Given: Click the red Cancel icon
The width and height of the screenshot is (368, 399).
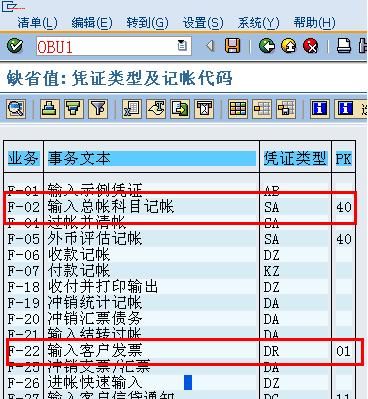Looking at the screenshot, I should pos(311,46).
